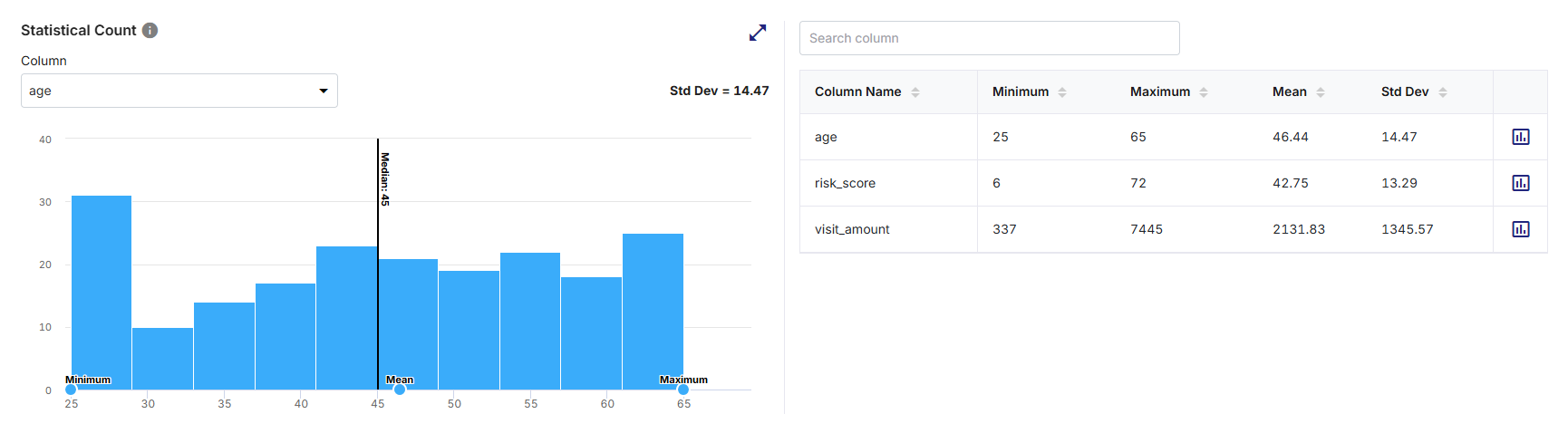Select the risk_score row name

click(845, 183)
